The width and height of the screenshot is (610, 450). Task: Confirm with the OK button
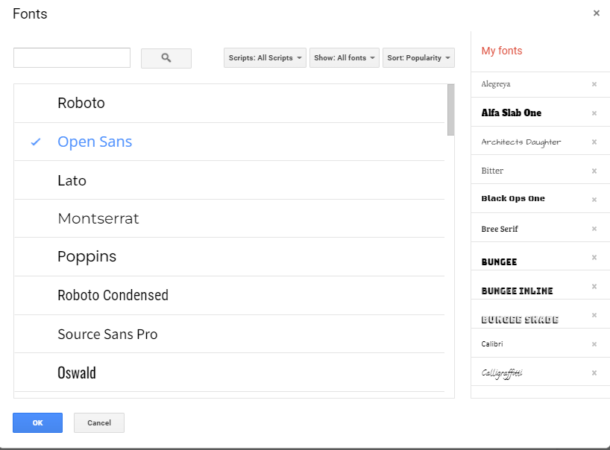[x=37, y=423]
